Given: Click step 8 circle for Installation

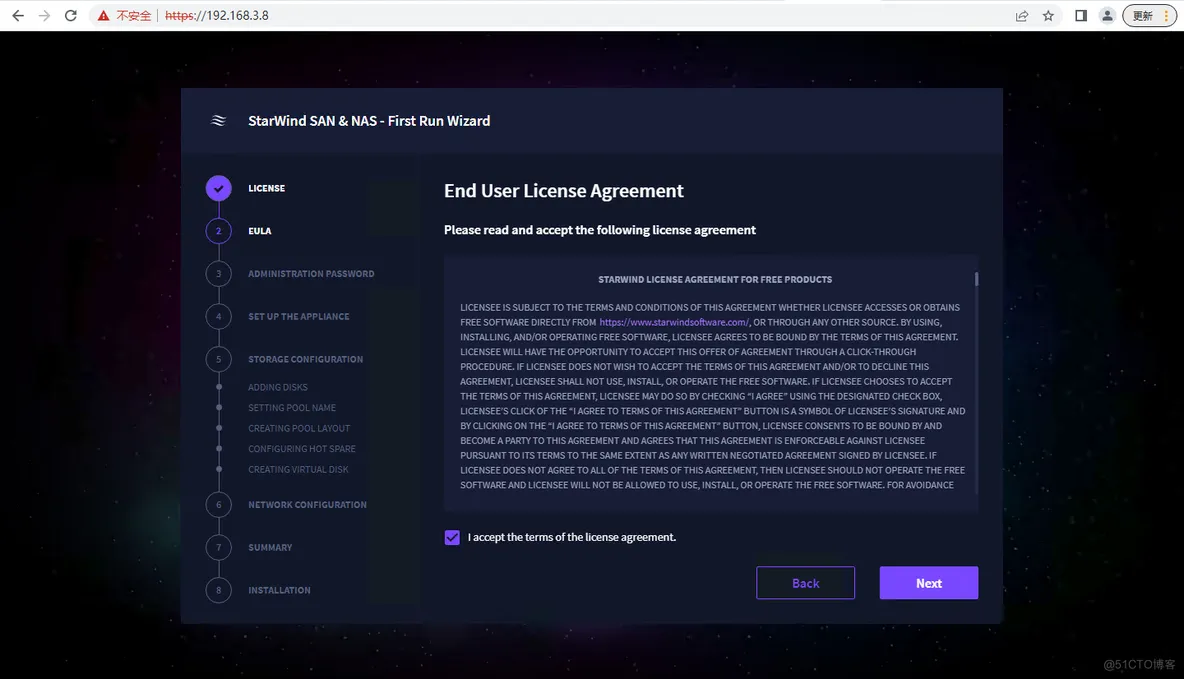Looking at the screenshot, I should click(218, 590).
